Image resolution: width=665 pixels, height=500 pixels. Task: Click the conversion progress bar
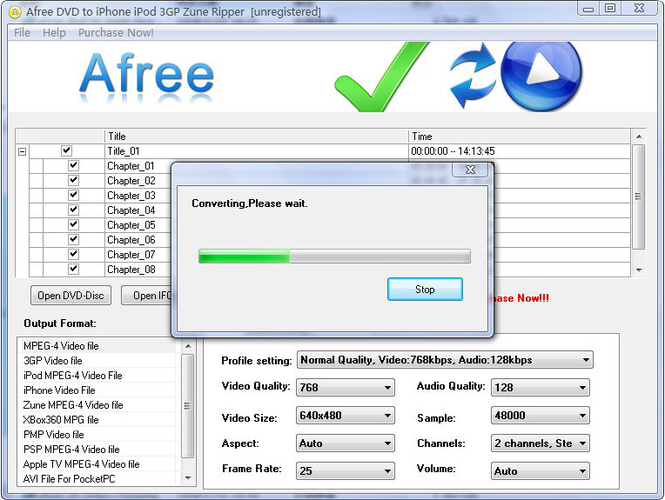coord(334,256)
